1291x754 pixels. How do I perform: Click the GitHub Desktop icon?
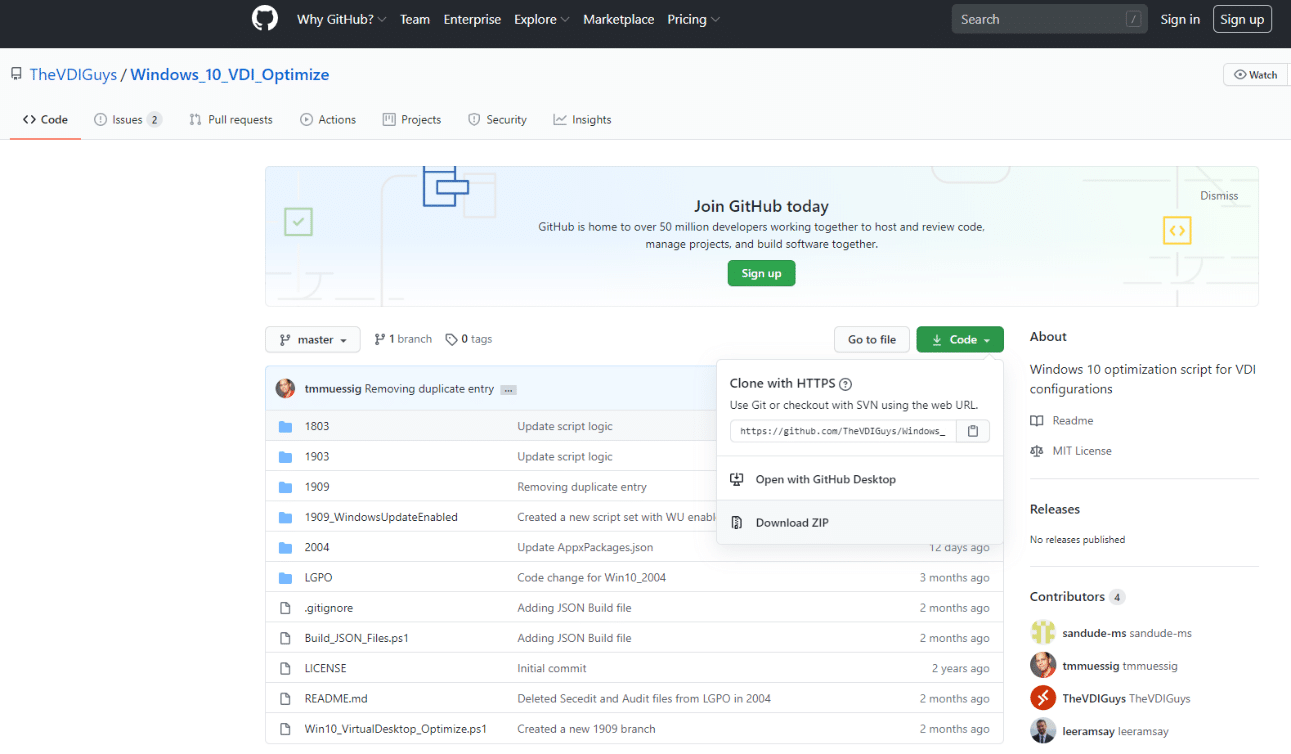(737, 479)
